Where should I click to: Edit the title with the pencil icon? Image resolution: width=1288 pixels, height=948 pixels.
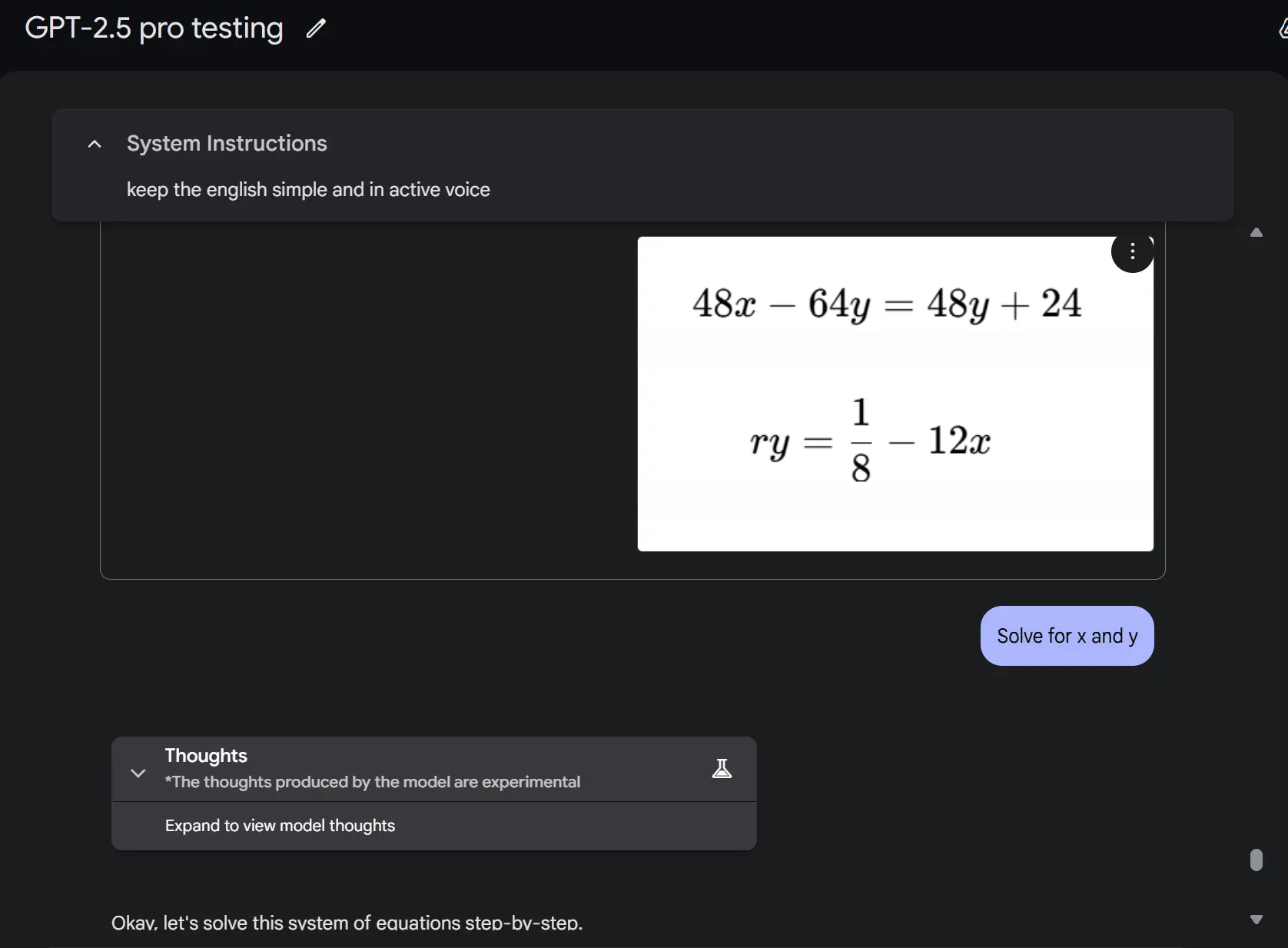click(316, 29)
